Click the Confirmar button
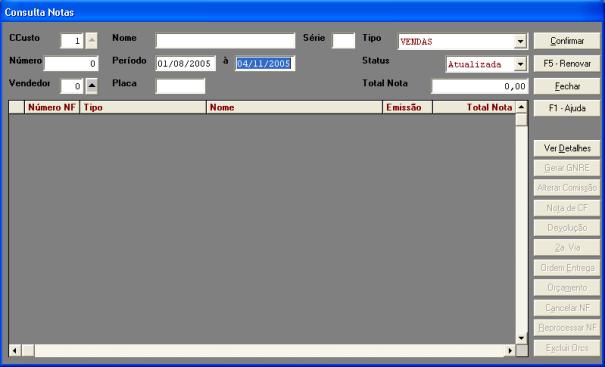This screenshot has width=605, height=367. coord(567,41)
